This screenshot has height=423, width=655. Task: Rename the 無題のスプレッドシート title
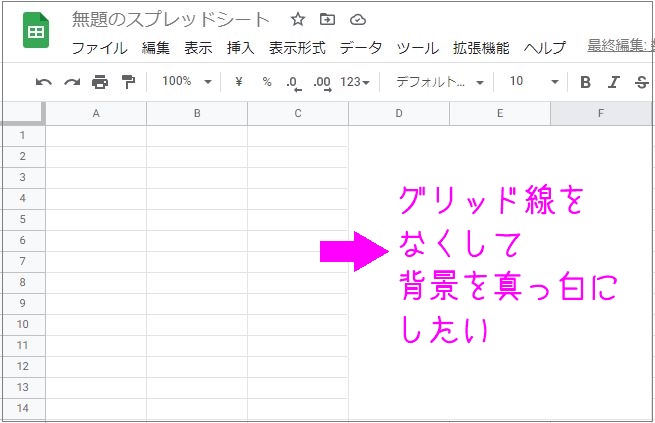click(x=171, y=20)
